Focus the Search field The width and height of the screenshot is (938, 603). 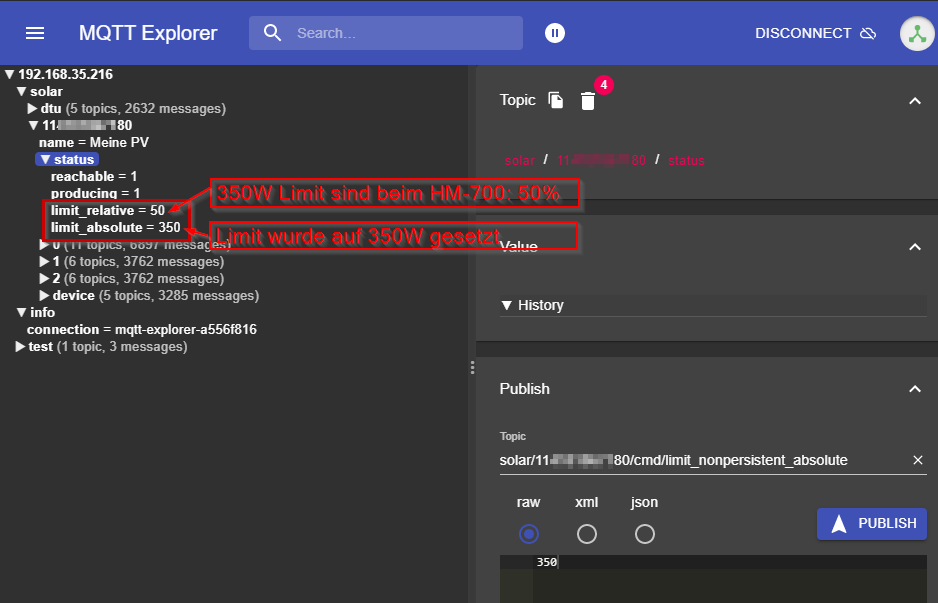point(386,33)
